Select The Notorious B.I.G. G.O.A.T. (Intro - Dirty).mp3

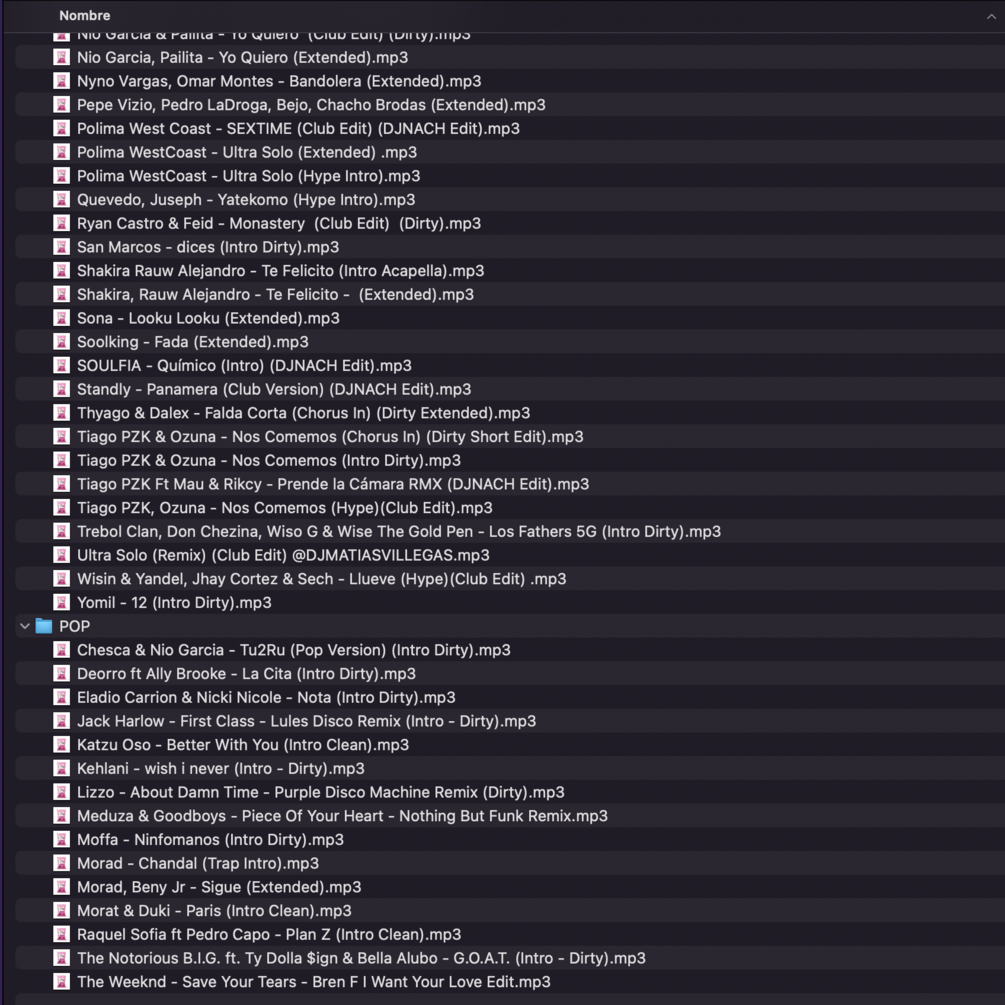point(361,959)
